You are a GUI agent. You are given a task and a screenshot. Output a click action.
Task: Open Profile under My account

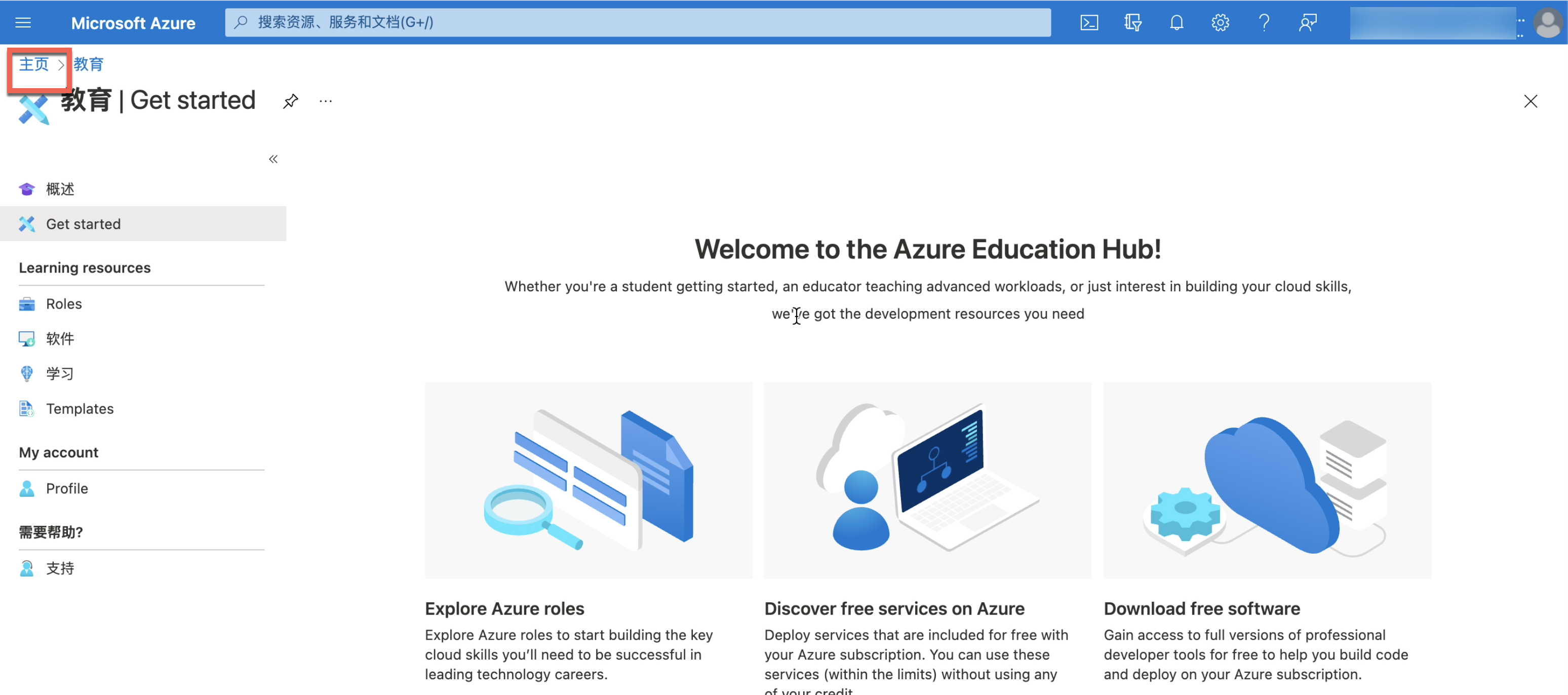point(66,488)
